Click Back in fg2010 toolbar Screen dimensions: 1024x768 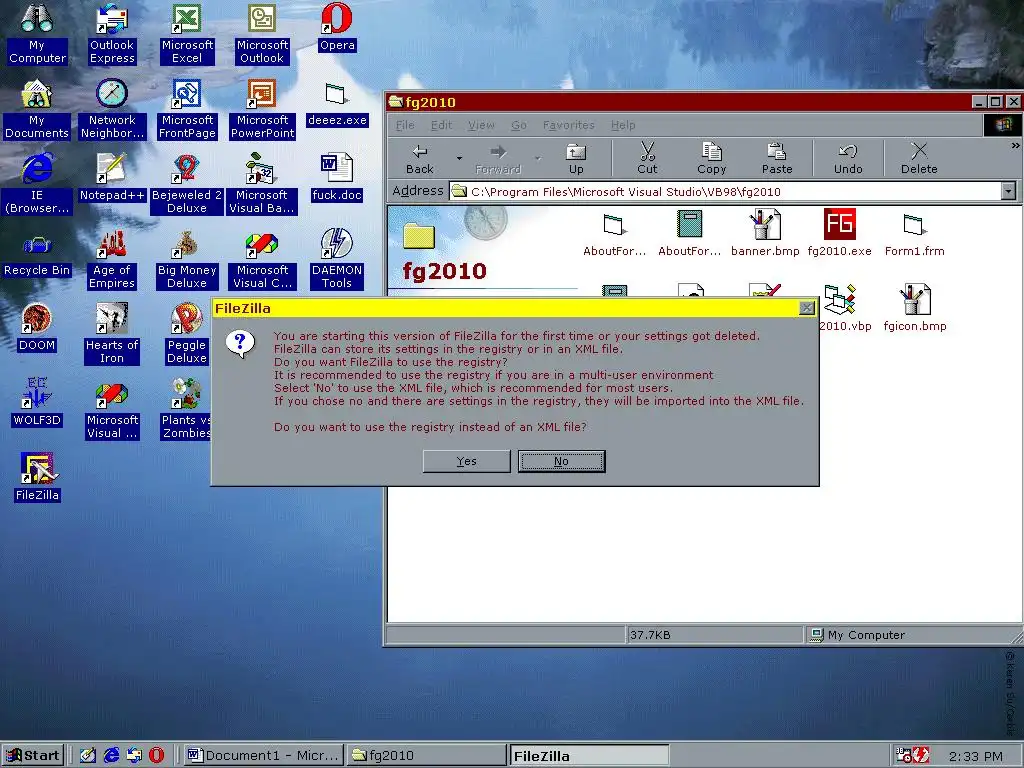point(419,159)
